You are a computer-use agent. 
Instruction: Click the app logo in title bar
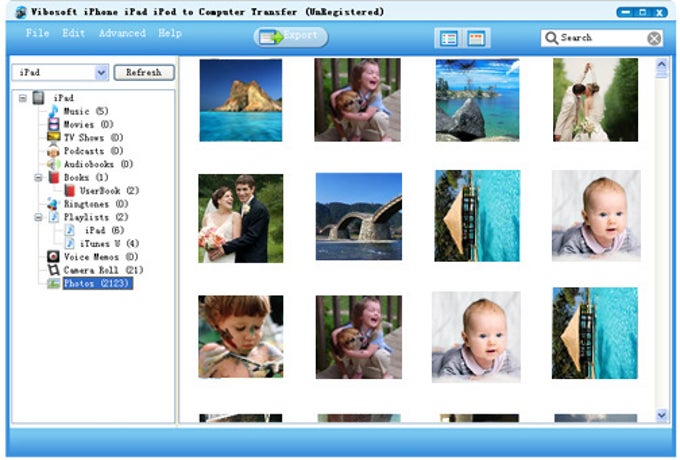click(20, 12)
